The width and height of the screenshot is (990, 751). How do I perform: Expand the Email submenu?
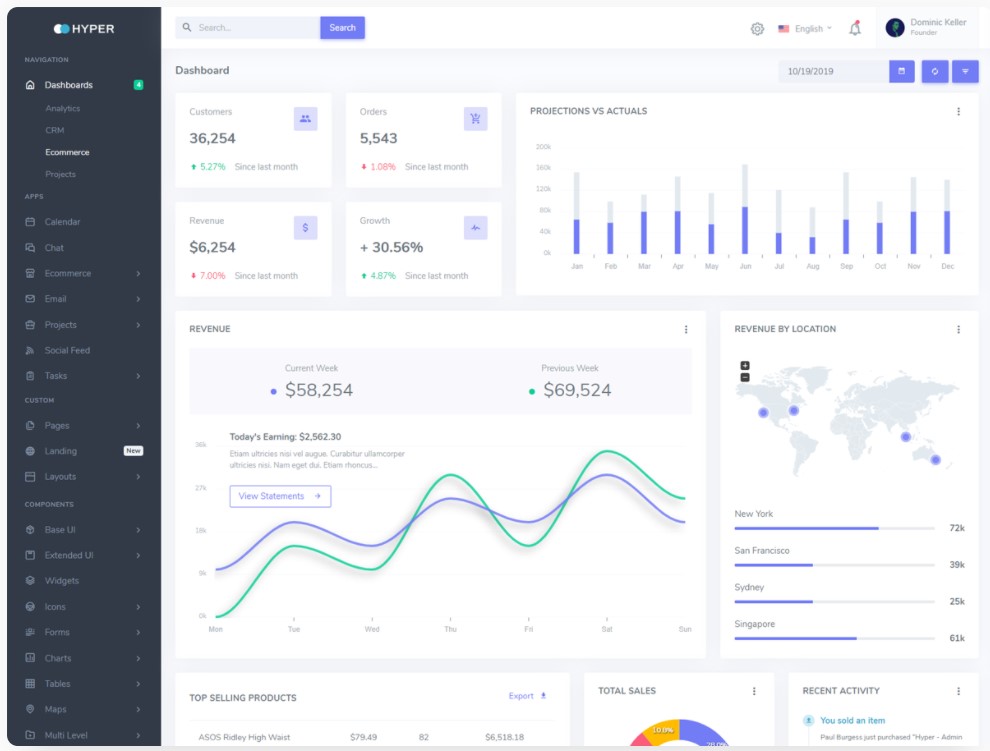[x=138, y=299]
